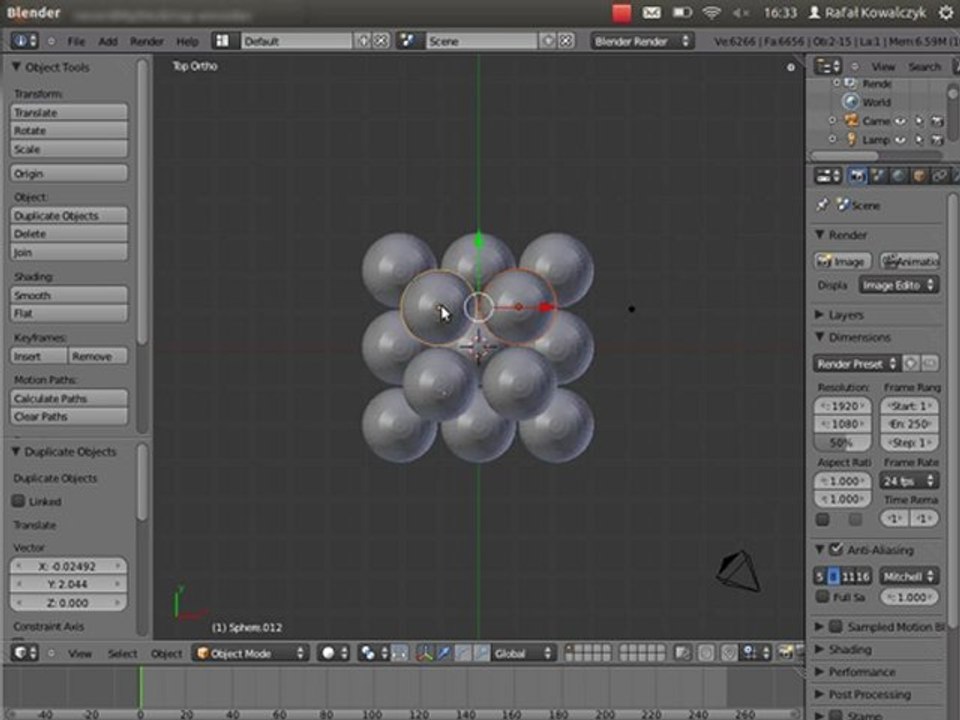Select the scale manipulator icon
The height and width of the screenshot is (720, 960).
tap(482, 653)
